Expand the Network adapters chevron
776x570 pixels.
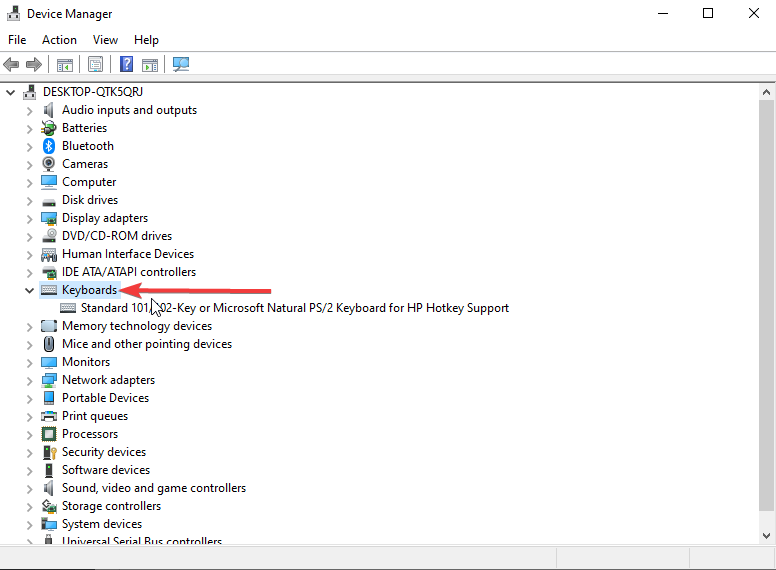[29, 381]
